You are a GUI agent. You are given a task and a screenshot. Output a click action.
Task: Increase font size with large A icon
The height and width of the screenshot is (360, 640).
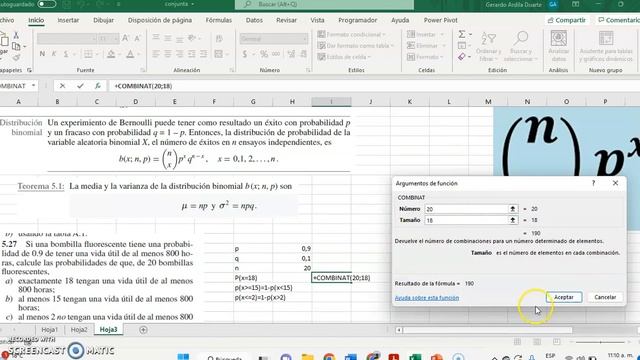click(x=125, y=38)
